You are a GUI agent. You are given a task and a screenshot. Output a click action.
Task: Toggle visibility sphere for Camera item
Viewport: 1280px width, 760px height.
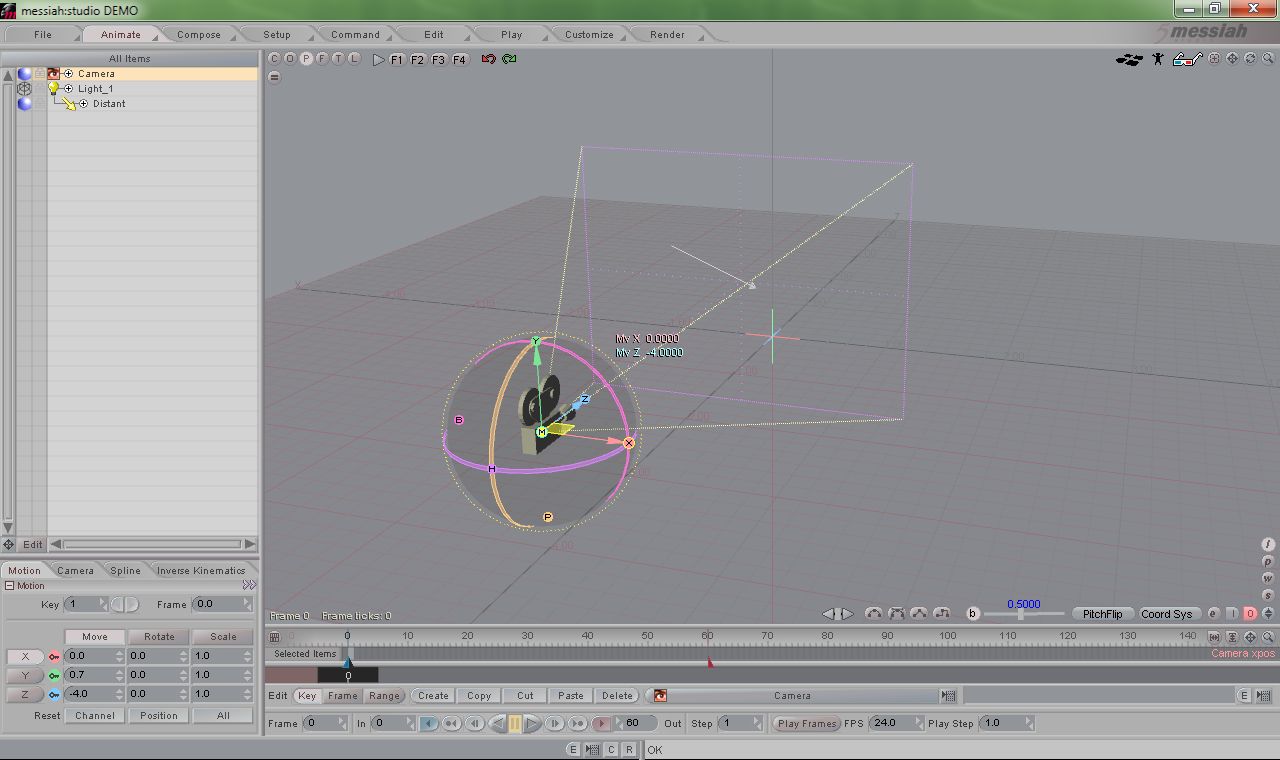coord(24,74)
